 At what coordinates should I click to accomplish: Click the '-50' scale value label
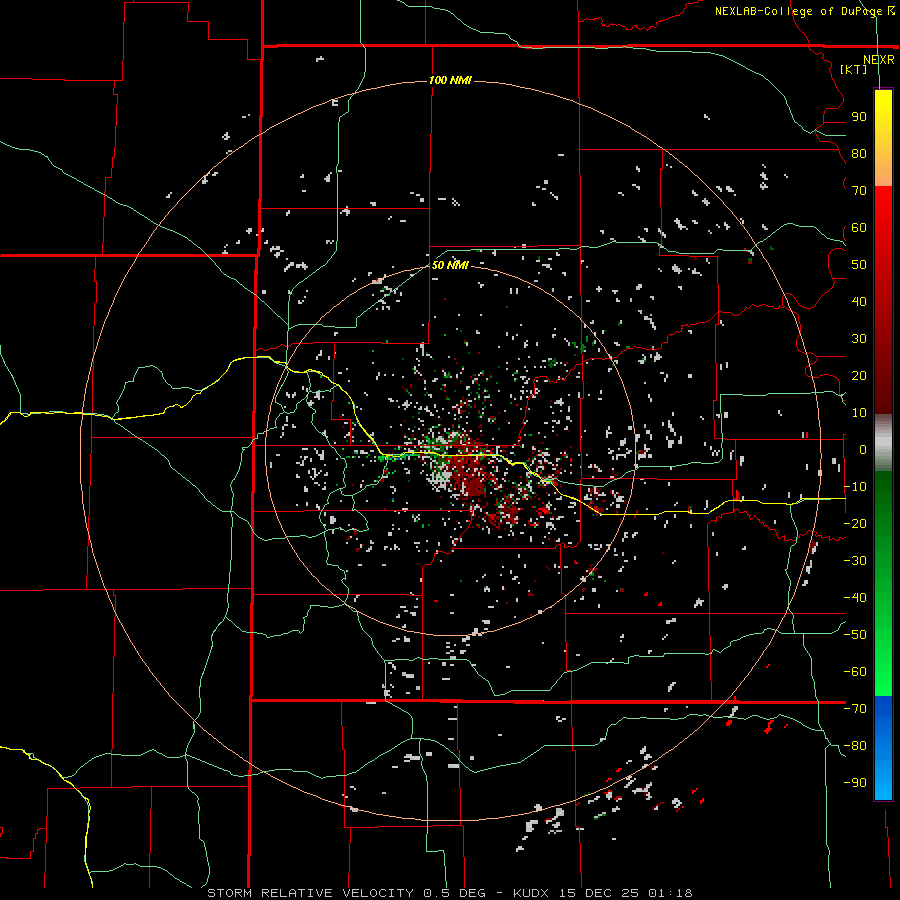click(x=855, y=635)
